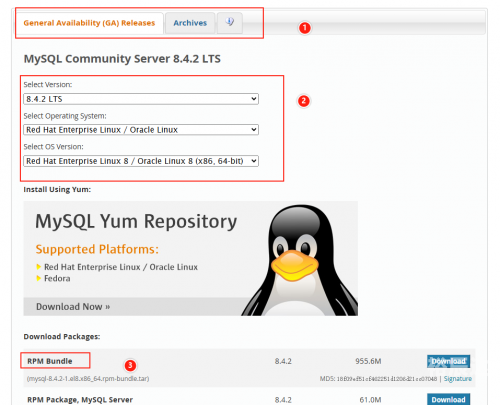
Task: Select the MD5 checksum text for RPM Bundle
Action: [x=378, y=379]
